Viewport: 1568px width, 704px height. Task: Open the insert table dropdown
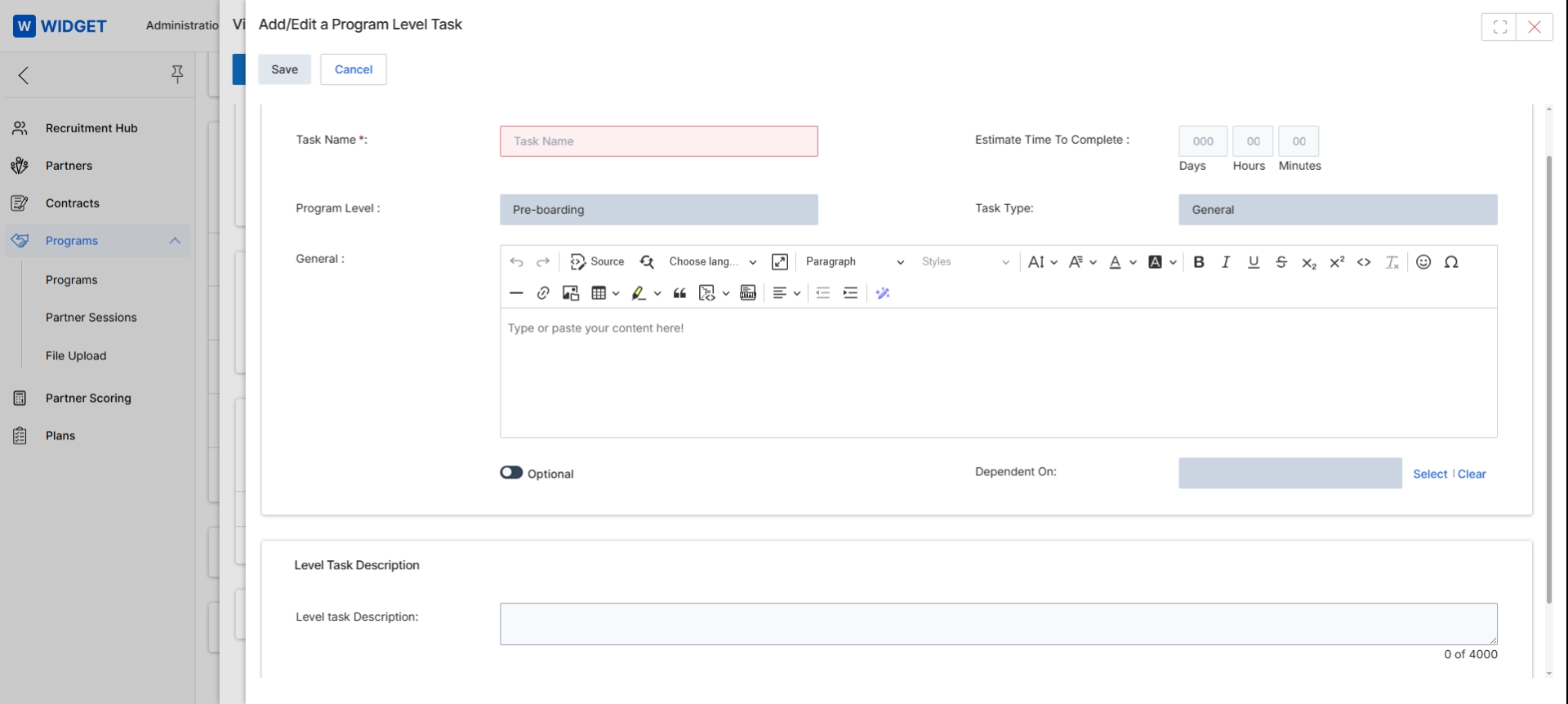point(605,293)
